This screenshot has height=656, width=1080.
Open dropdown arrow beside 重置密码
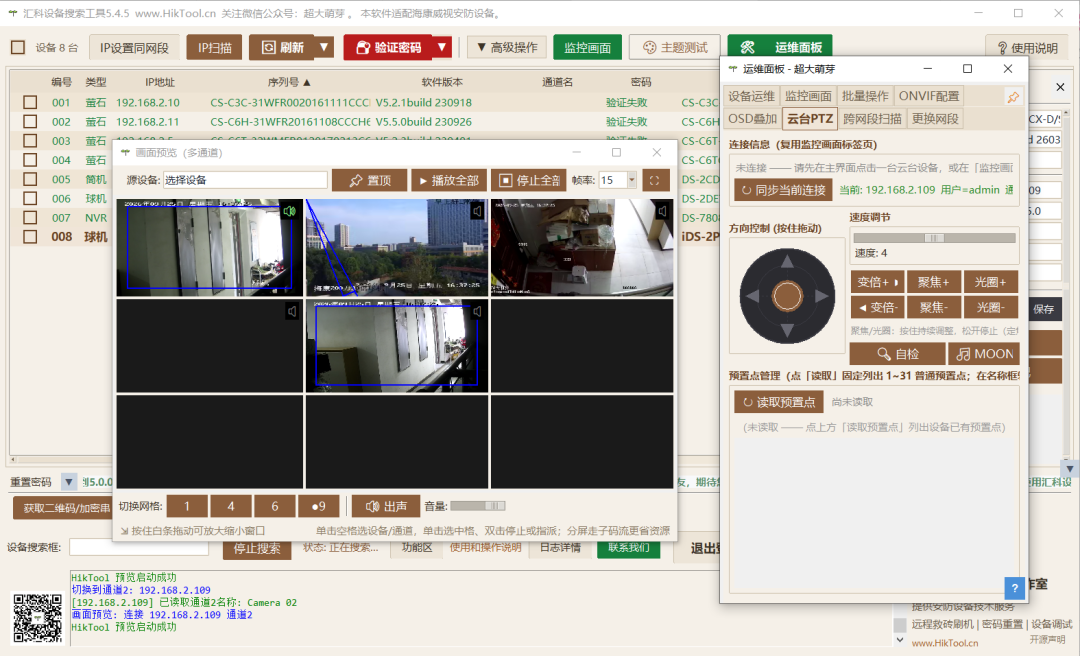click(x=69, y=482)
